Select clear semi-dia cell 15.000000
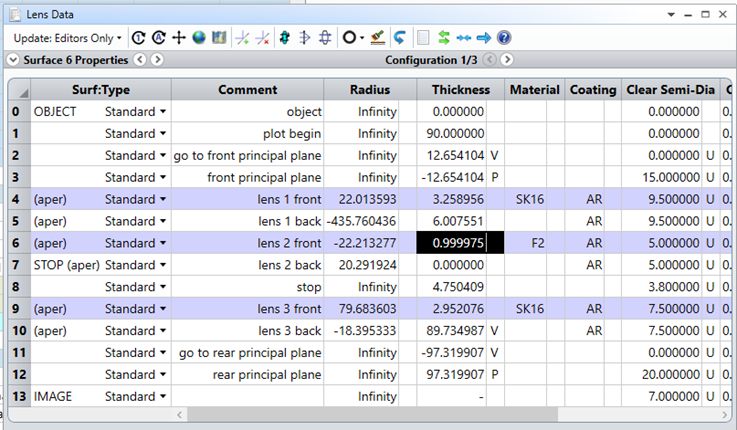Screen dimensions: 737x430 (x=662, y=178)
